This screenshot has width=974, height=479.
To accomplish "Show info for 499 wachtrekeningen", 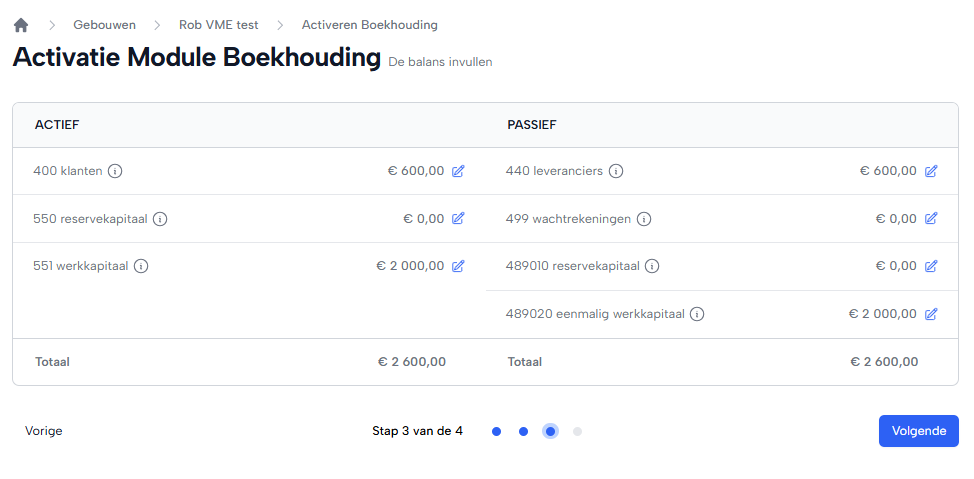I will pos(644,219).
